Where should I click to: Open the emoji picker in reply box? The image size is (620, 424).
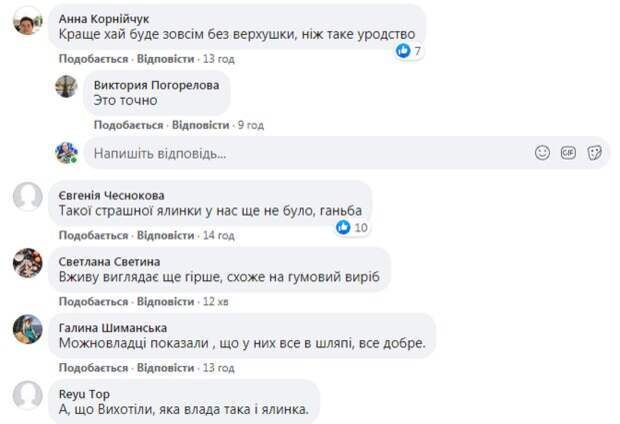(542, 153)
